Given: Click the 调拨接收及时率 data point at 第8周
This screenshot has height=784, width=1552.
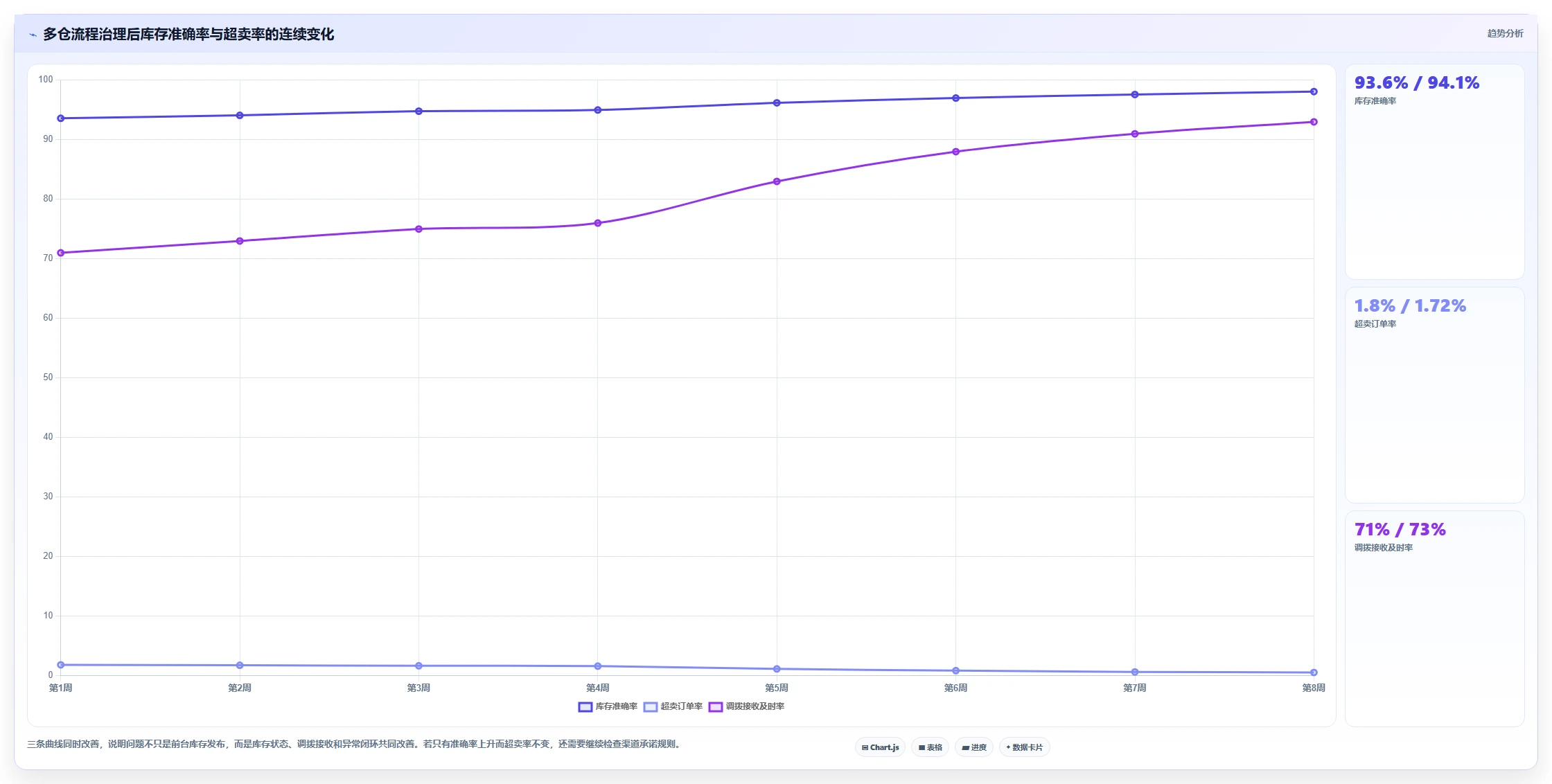Looking at the screenshot, I should [1314, 122].
